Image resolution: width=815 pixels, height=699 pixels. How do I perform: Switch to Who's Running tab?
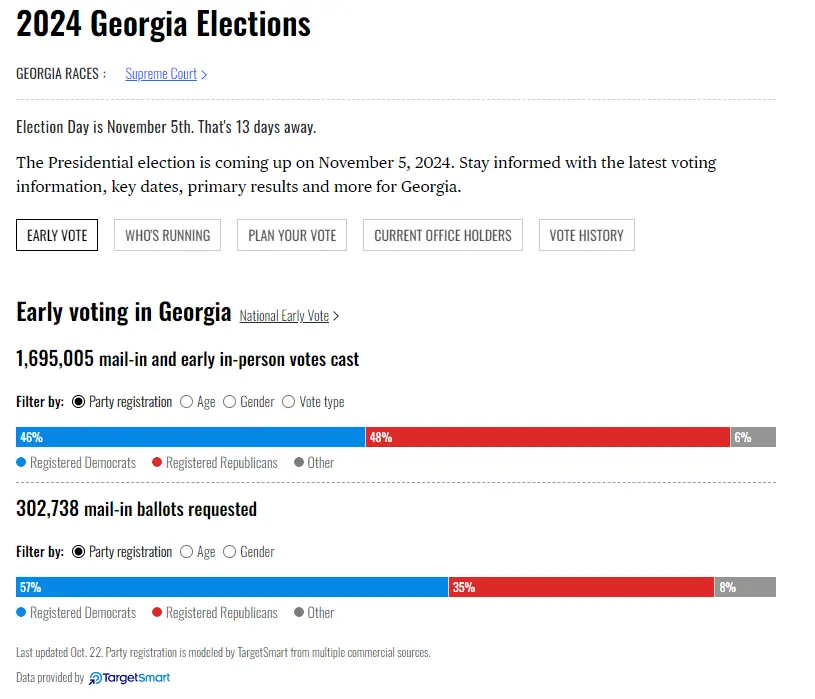tap(167, 236)
